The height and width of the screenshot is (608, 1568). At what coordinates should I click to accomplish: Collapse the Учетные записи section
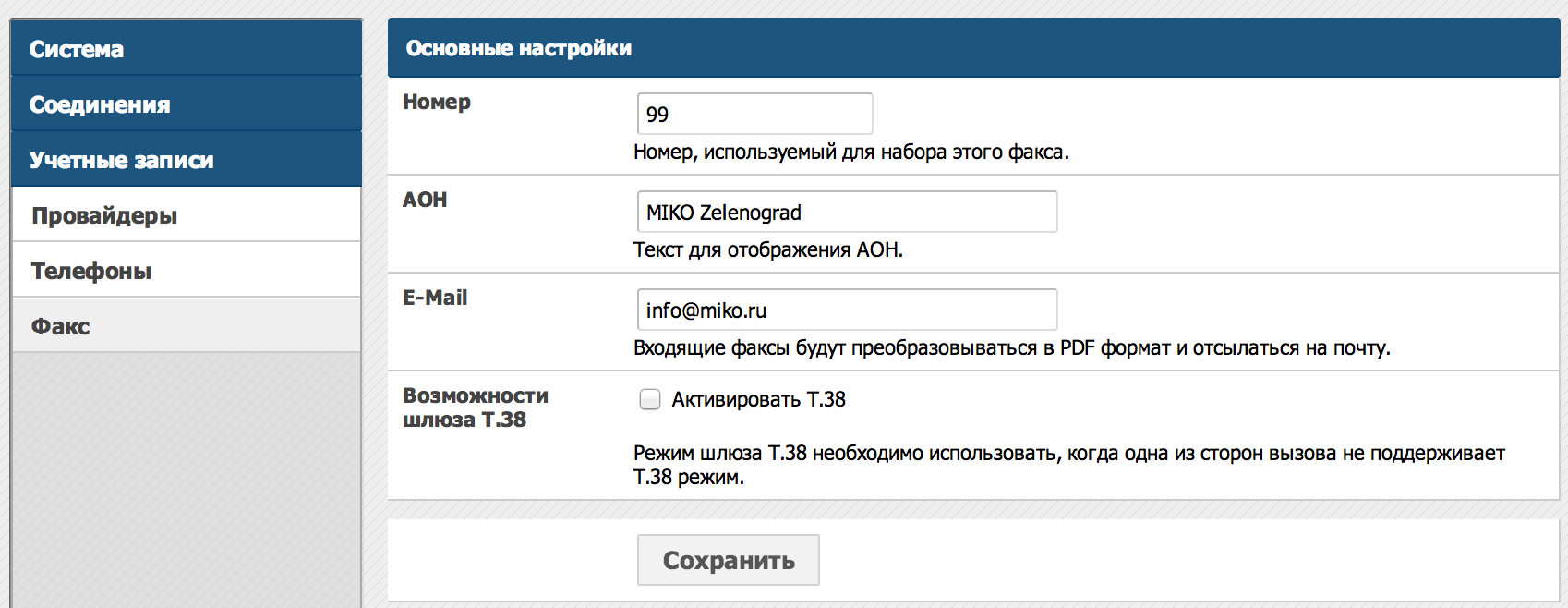tap(186, 159)
